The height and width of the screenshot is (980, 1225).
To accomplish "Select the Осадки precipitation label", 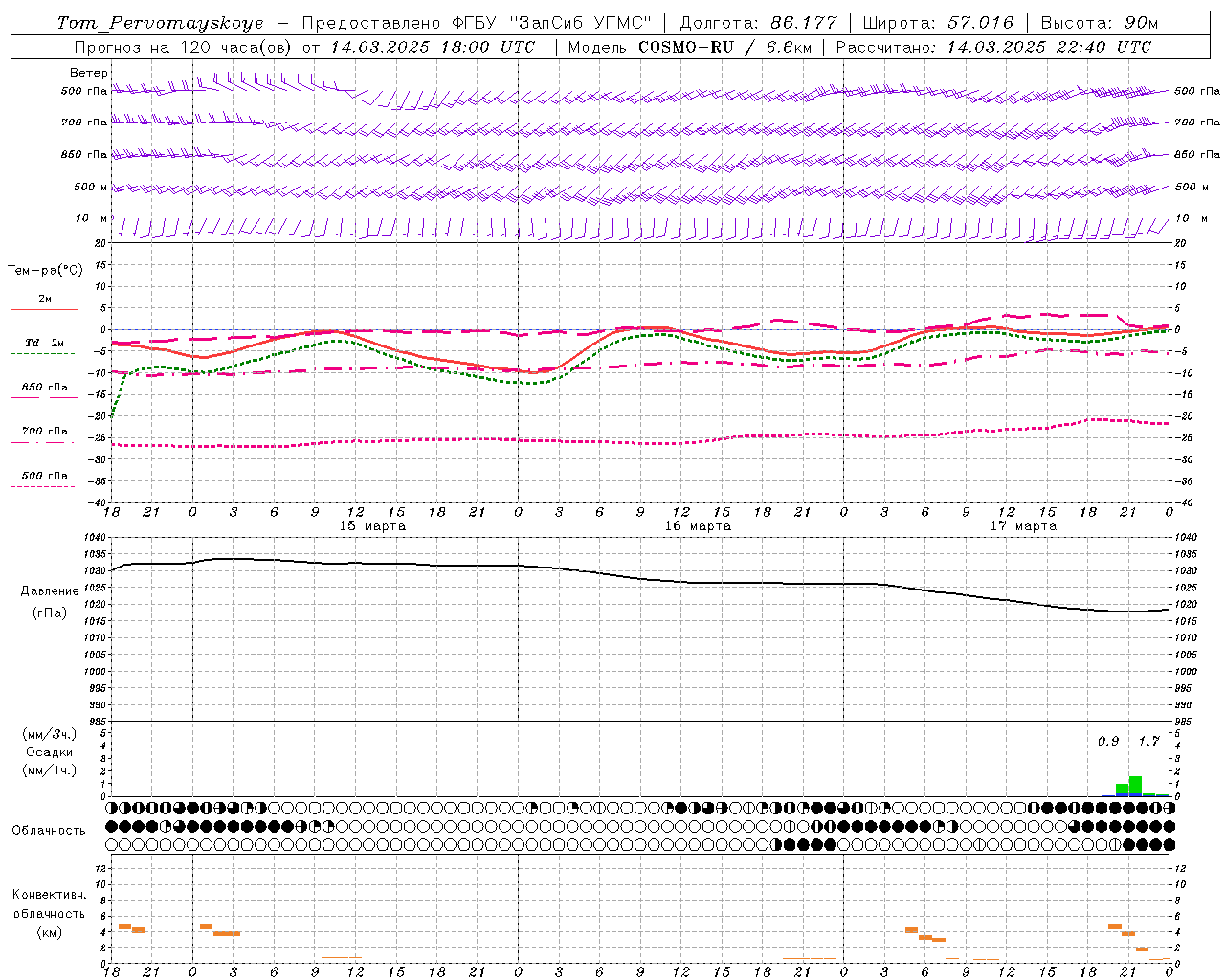I will [50, 752].
